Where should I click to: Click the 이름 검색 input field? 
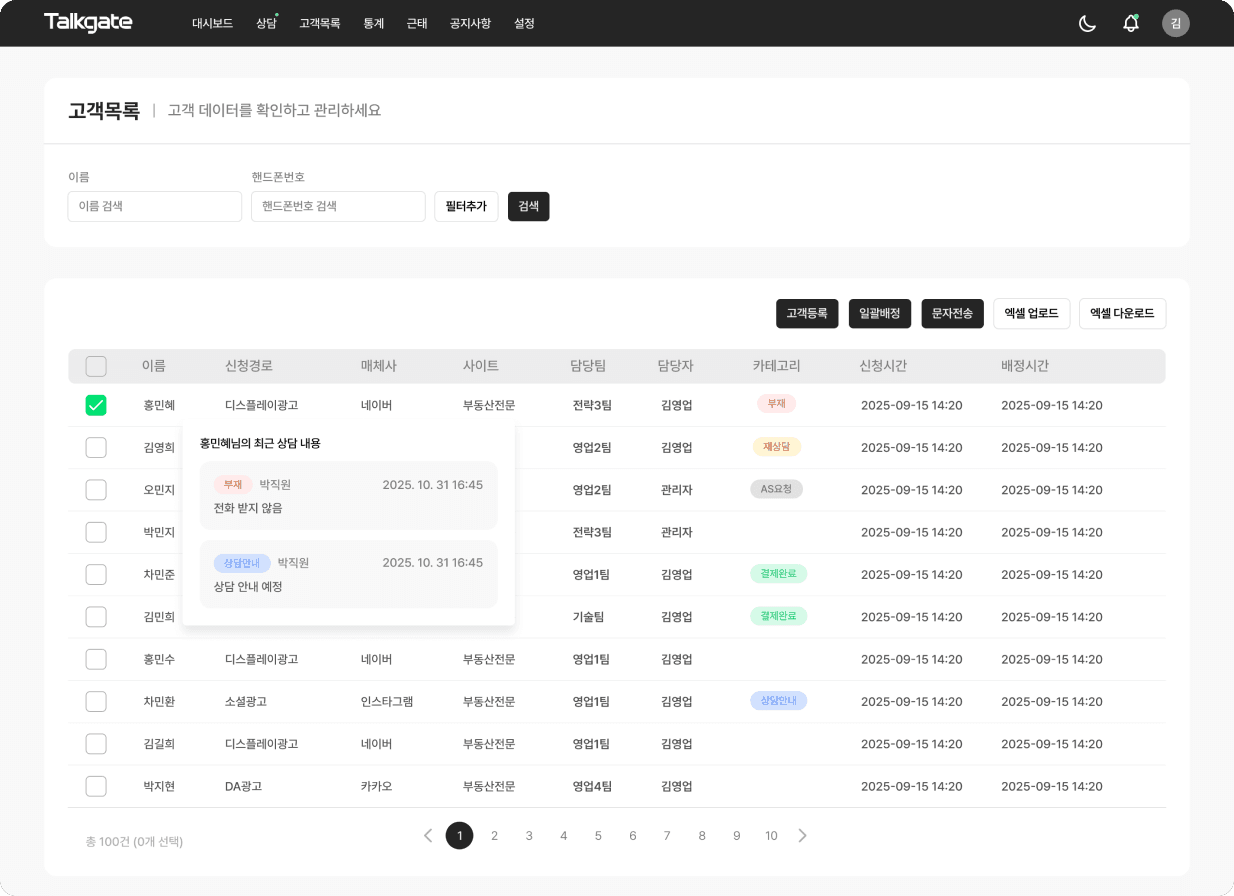click(154, 206)
